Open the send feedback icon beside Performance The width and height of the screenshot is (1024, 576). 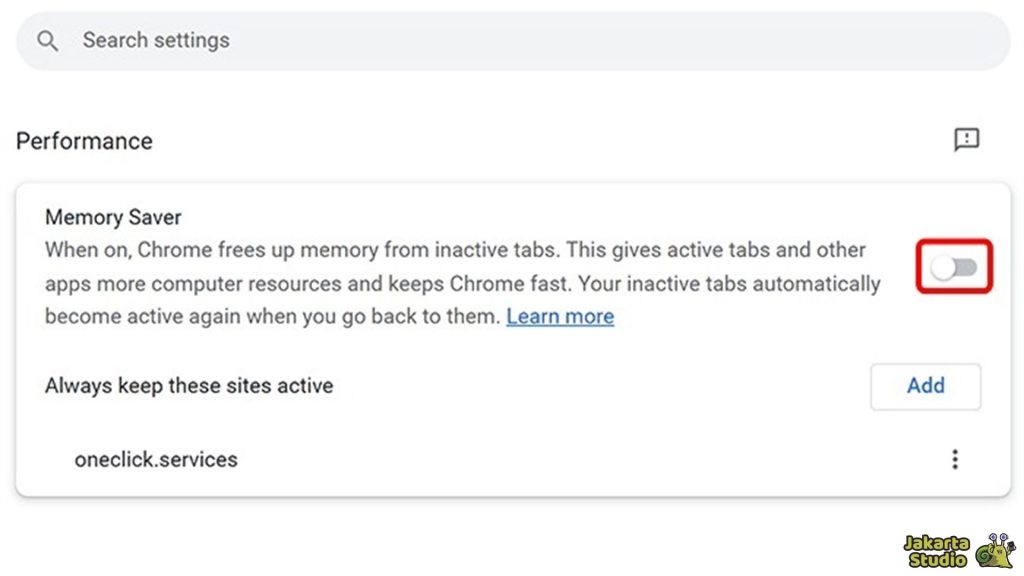[x=966, y=140]
